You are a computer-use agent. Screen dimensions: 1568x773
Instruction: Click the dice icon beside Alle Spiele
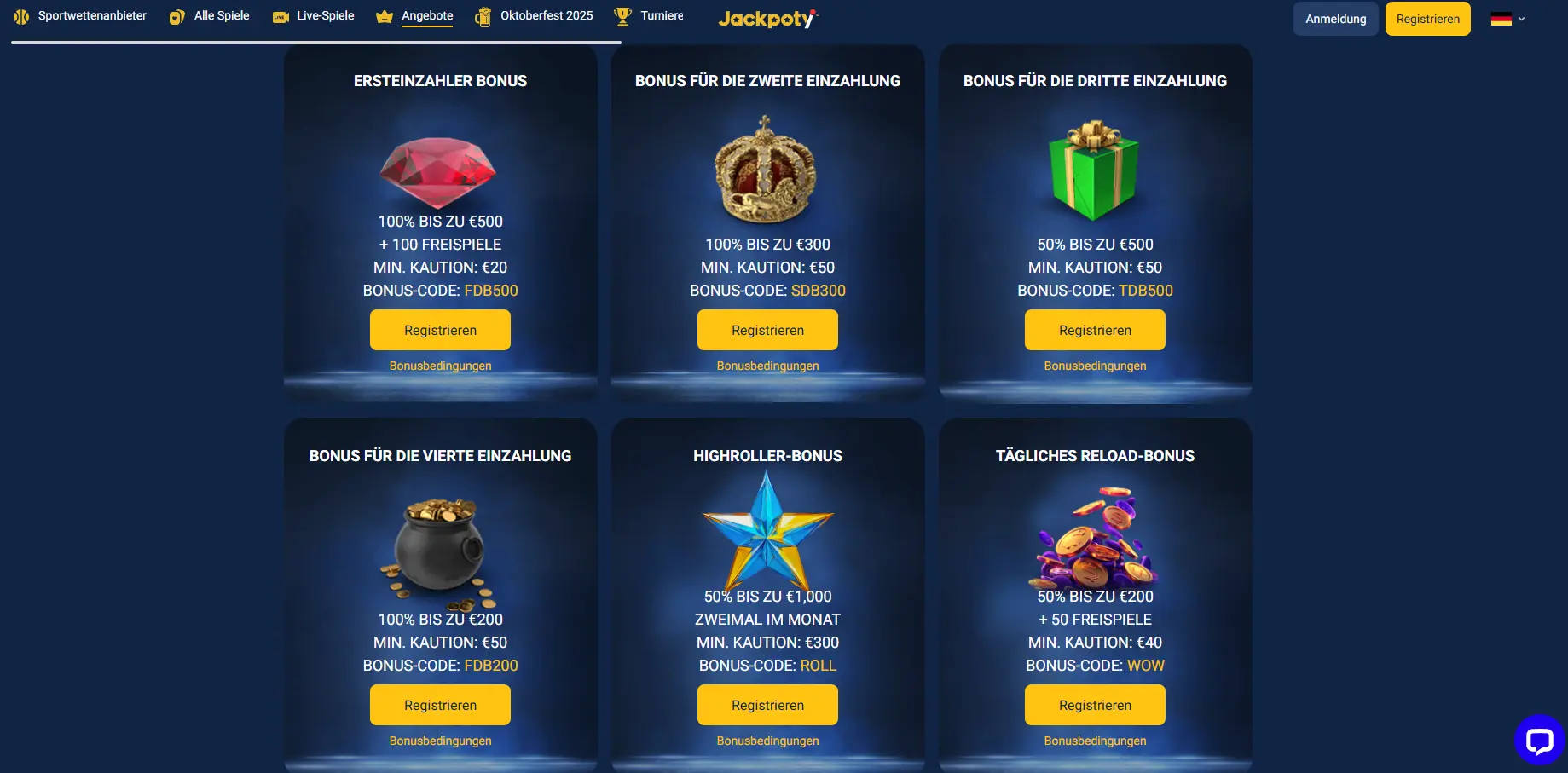(x=176, y=17)
